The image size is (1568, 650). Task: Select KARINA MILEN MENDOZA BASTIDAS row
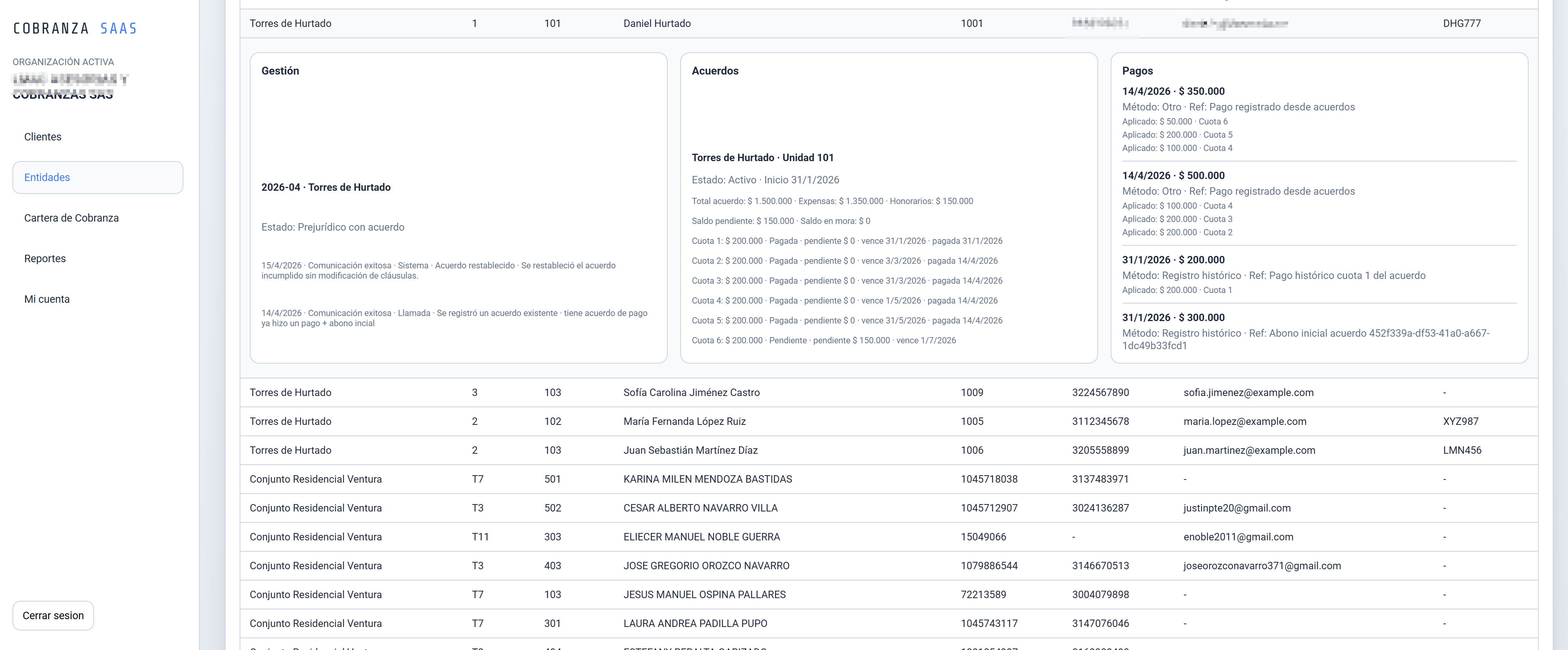coord(889,479)
